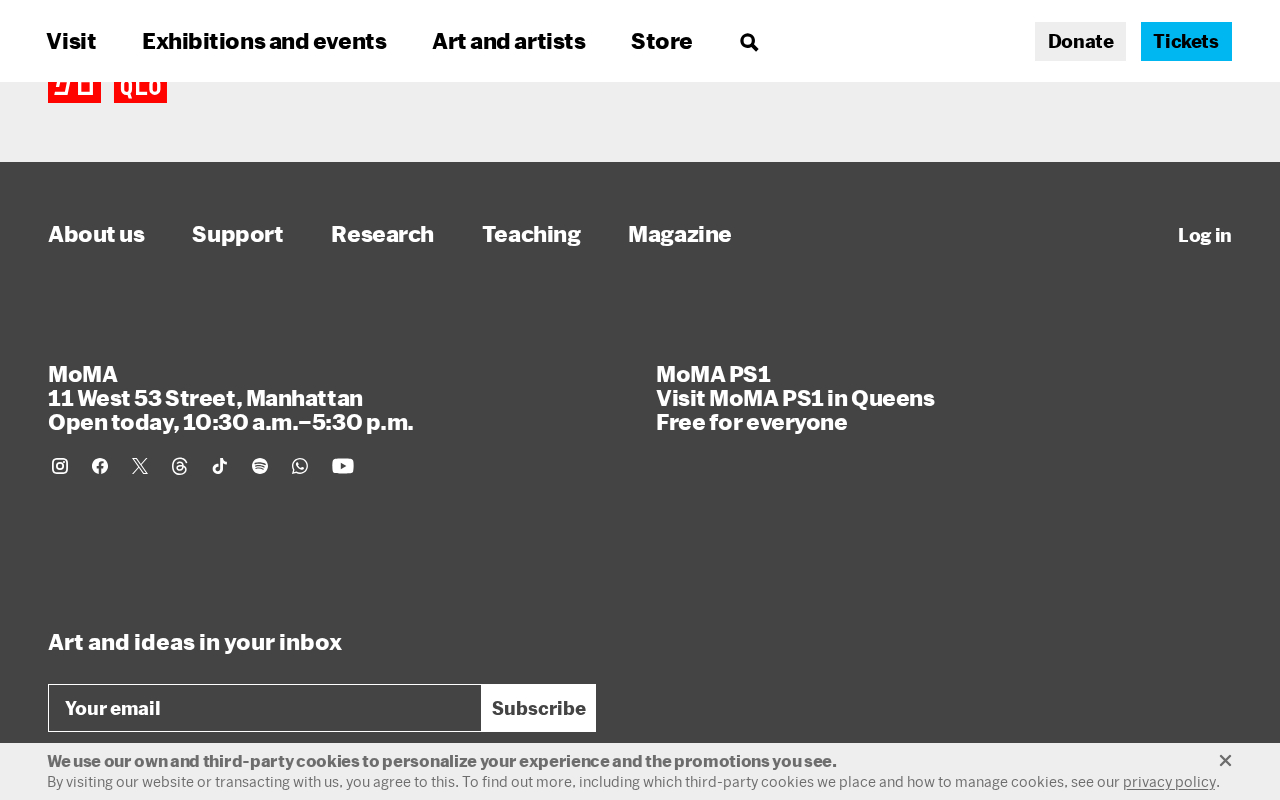Open the Log in link
The width and height of the screenshot is (1280, 800).
[x=1205, y=235]
